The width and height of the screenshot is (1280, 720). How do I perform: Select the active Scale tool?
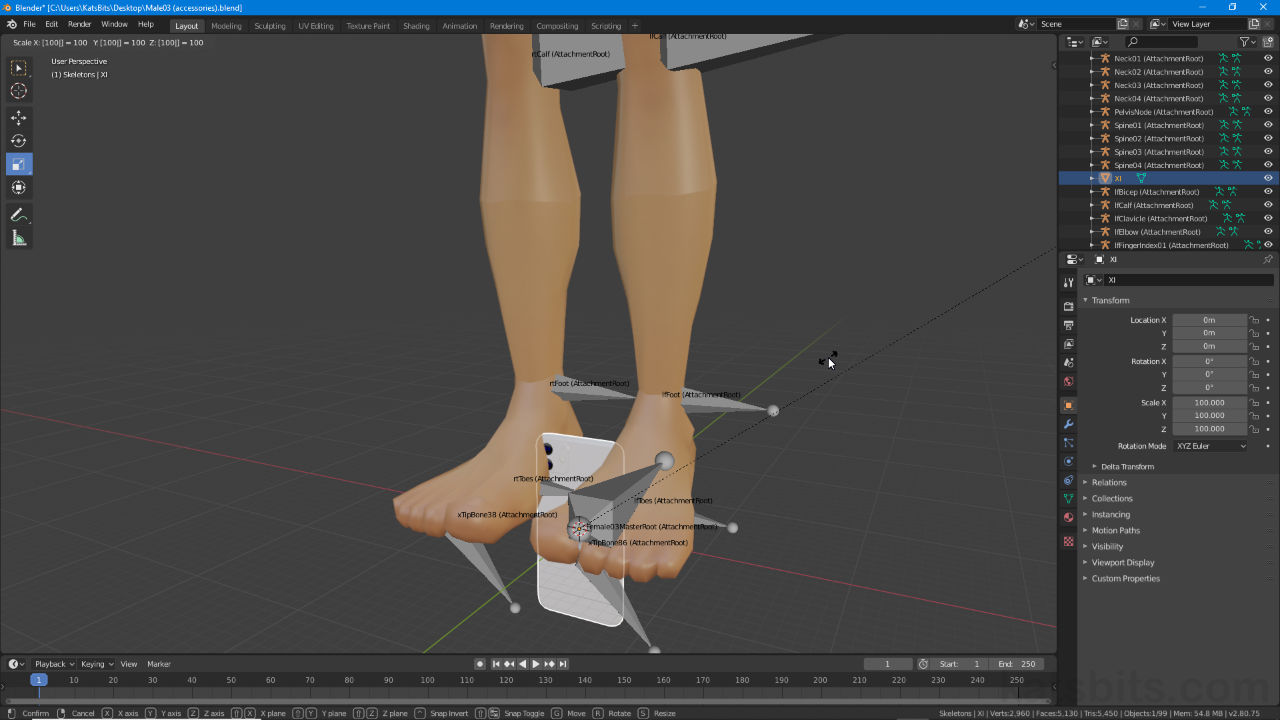(19, 164)
